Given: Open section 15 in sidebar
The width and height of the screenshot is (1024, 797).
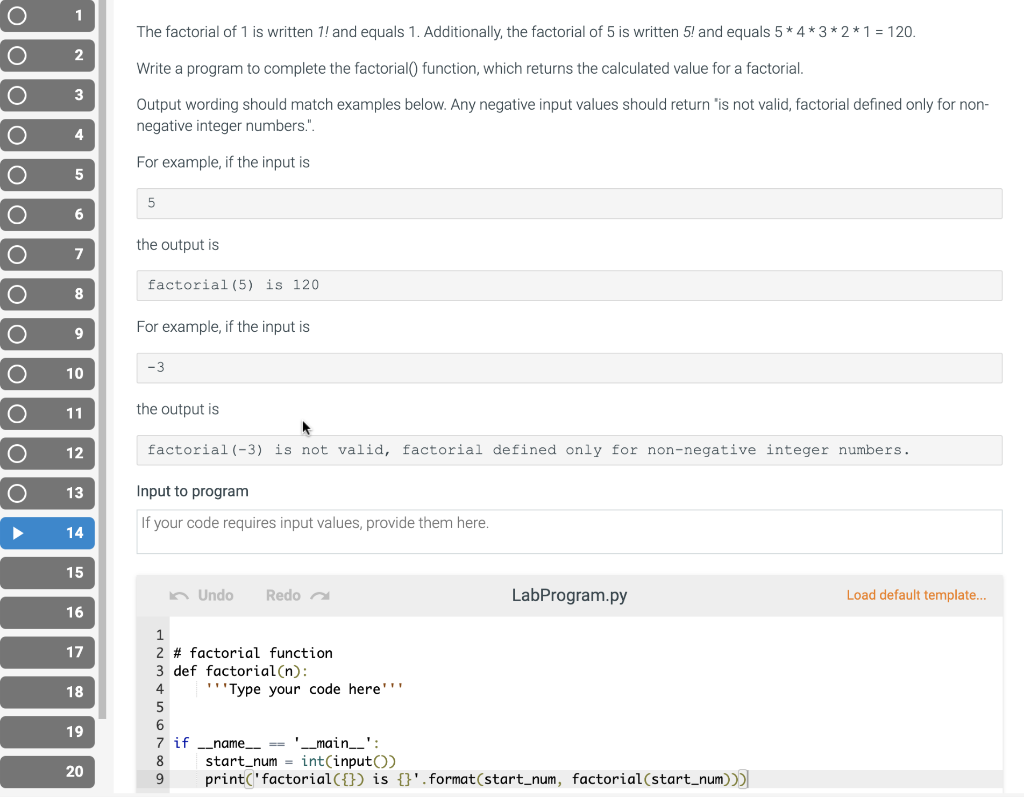Looking at the screenshot, I should [x=47, y=574].
